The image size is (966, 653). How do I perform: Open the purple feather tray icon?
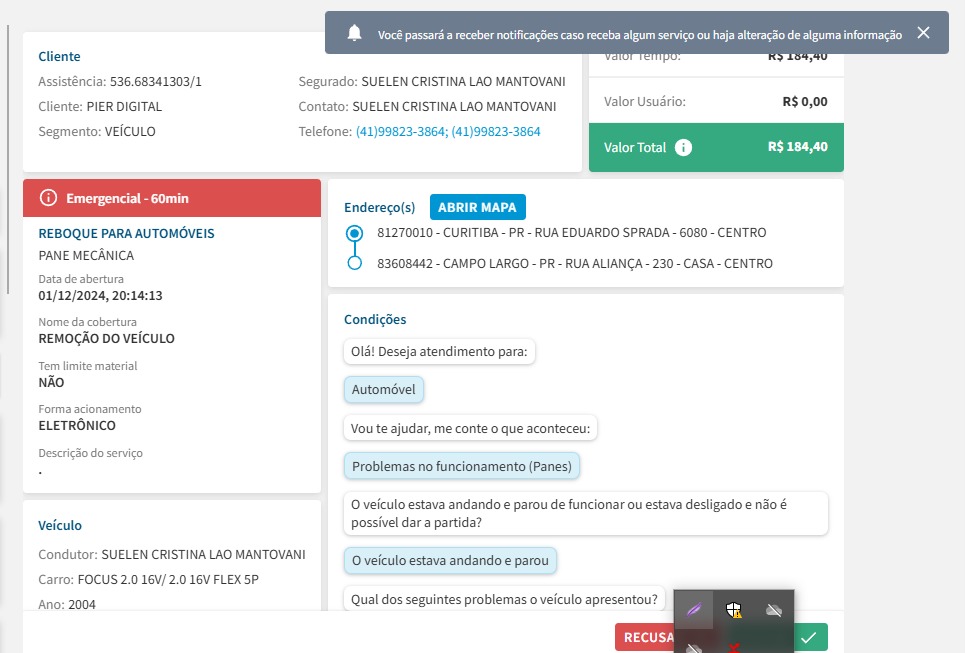694,610
